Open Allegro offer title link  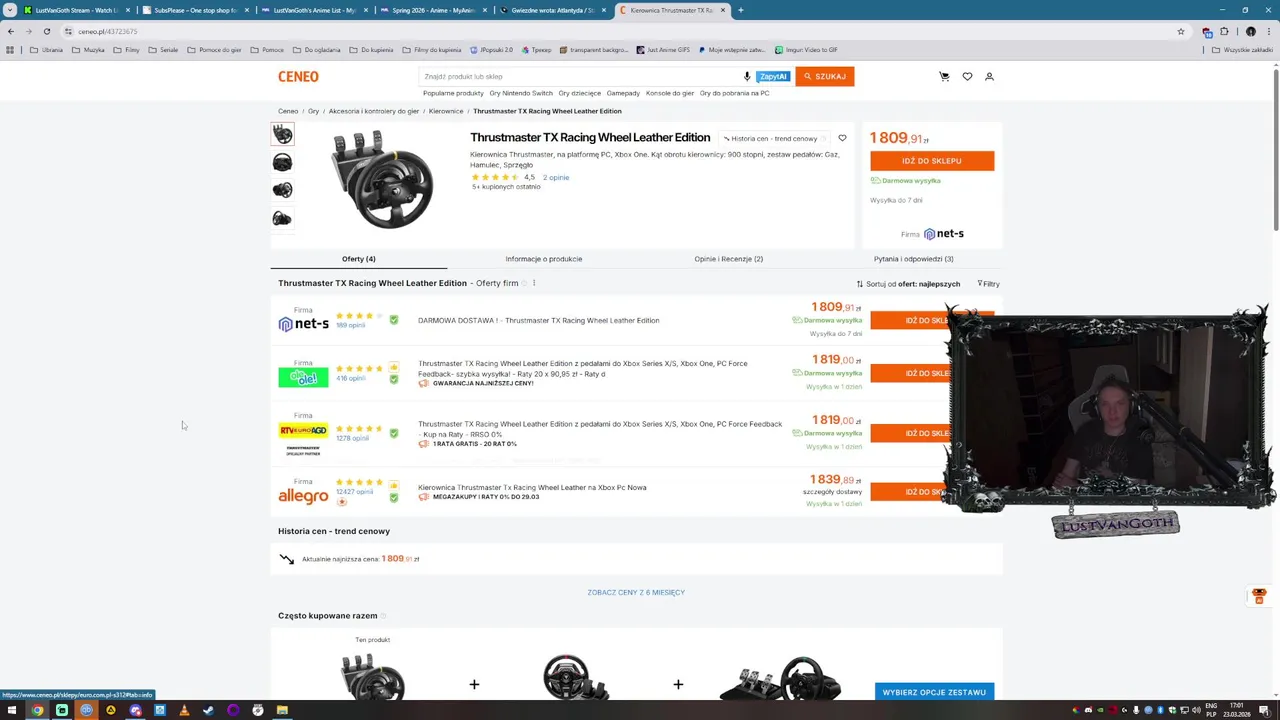pos(532,487)
